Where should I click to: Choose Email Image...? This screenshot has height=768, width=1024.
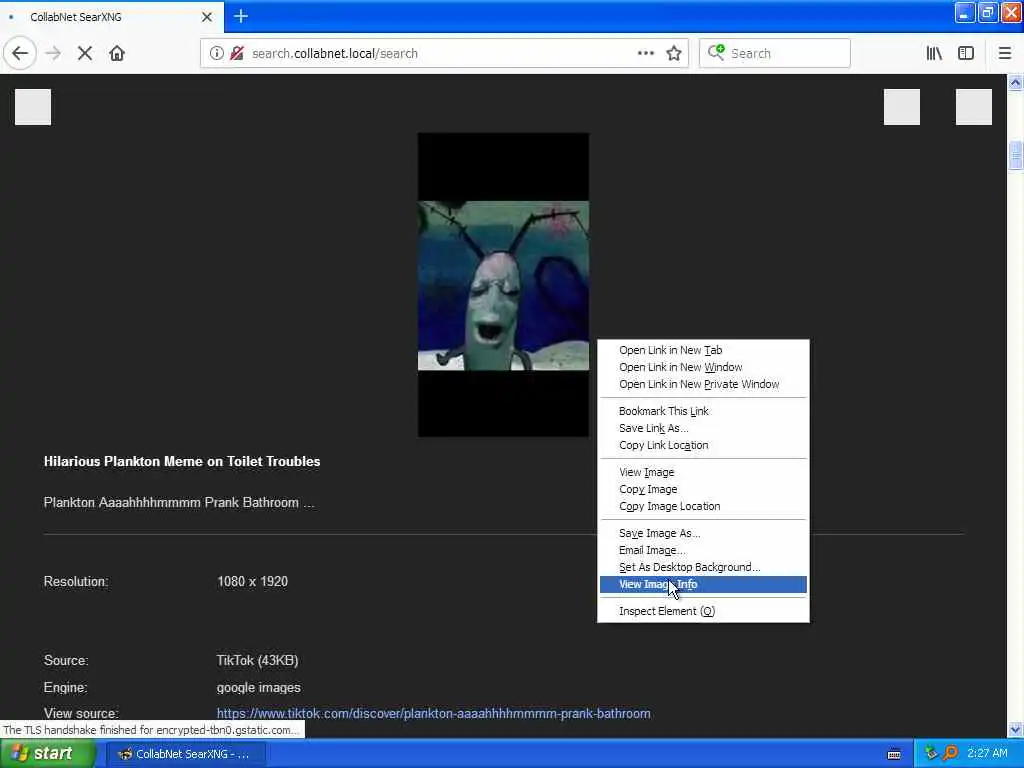703,550
